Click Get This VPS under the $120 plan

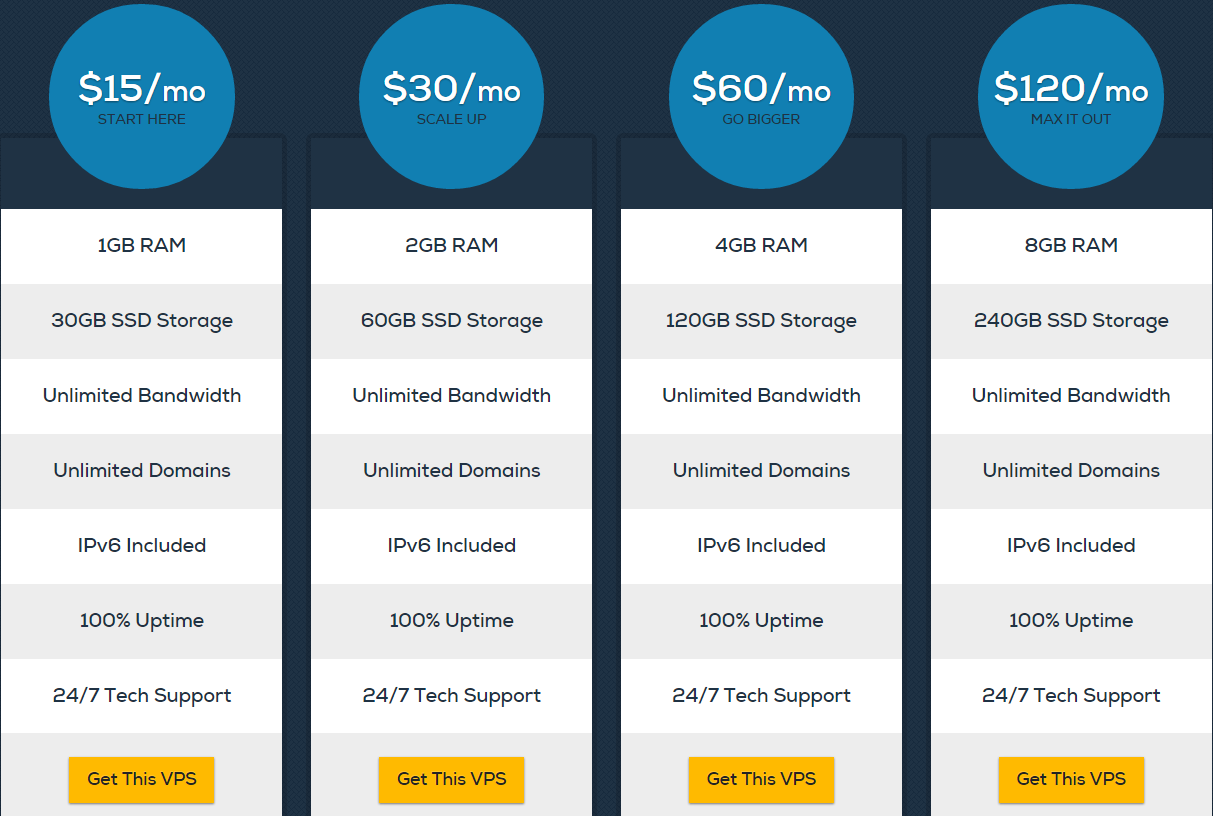[1070, 780]
